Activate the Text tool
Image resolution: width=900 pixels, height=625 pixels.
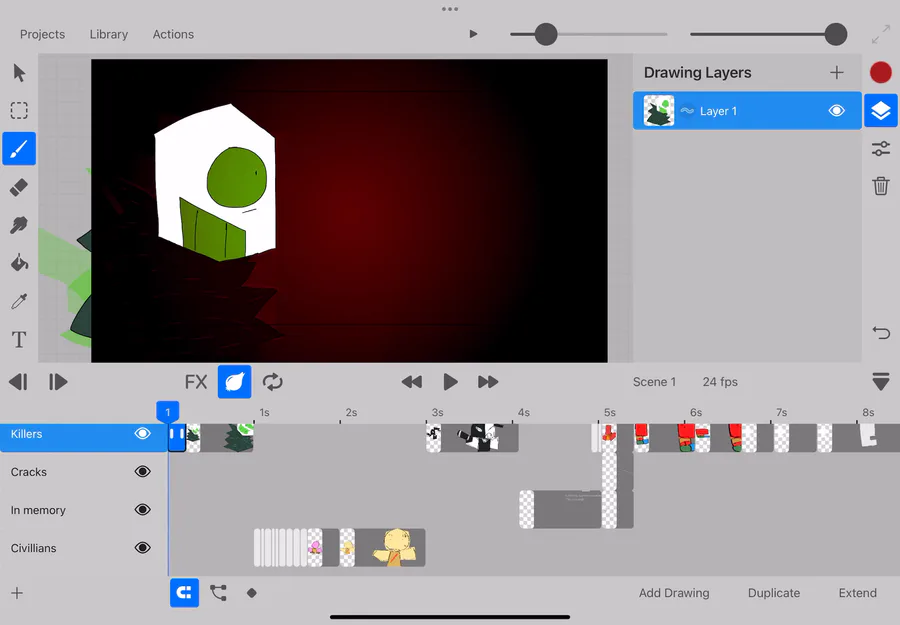click(19, 339)
